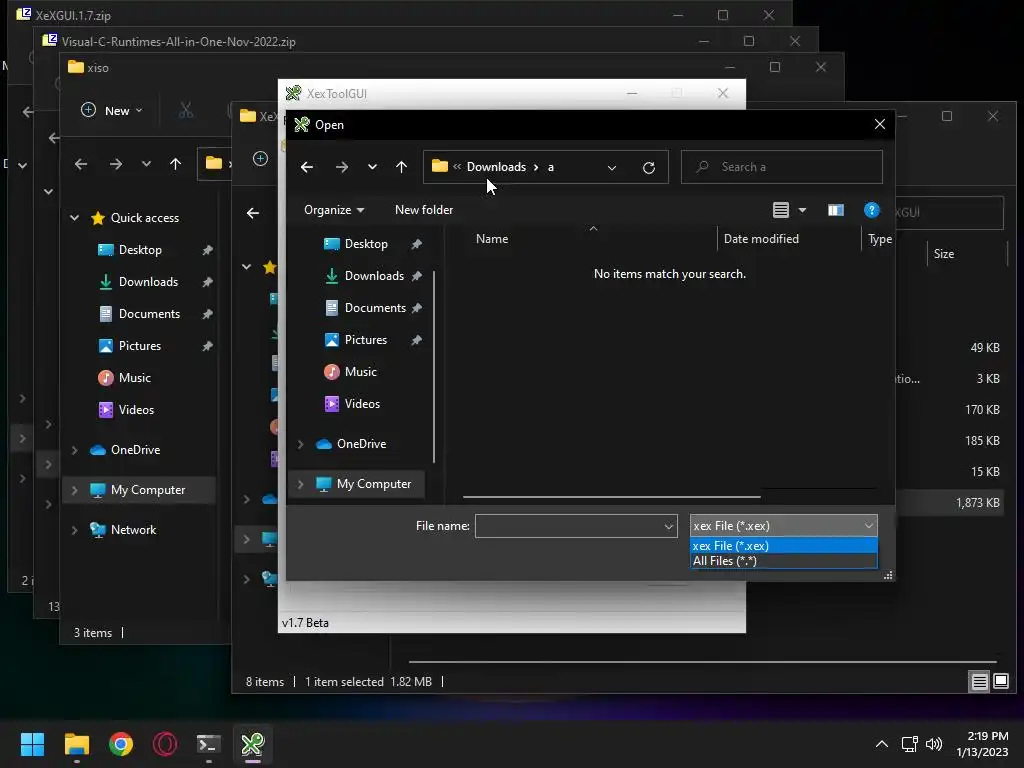Open the volume control in tray
The image size is (1024, 768).
[x=934, y=744]
